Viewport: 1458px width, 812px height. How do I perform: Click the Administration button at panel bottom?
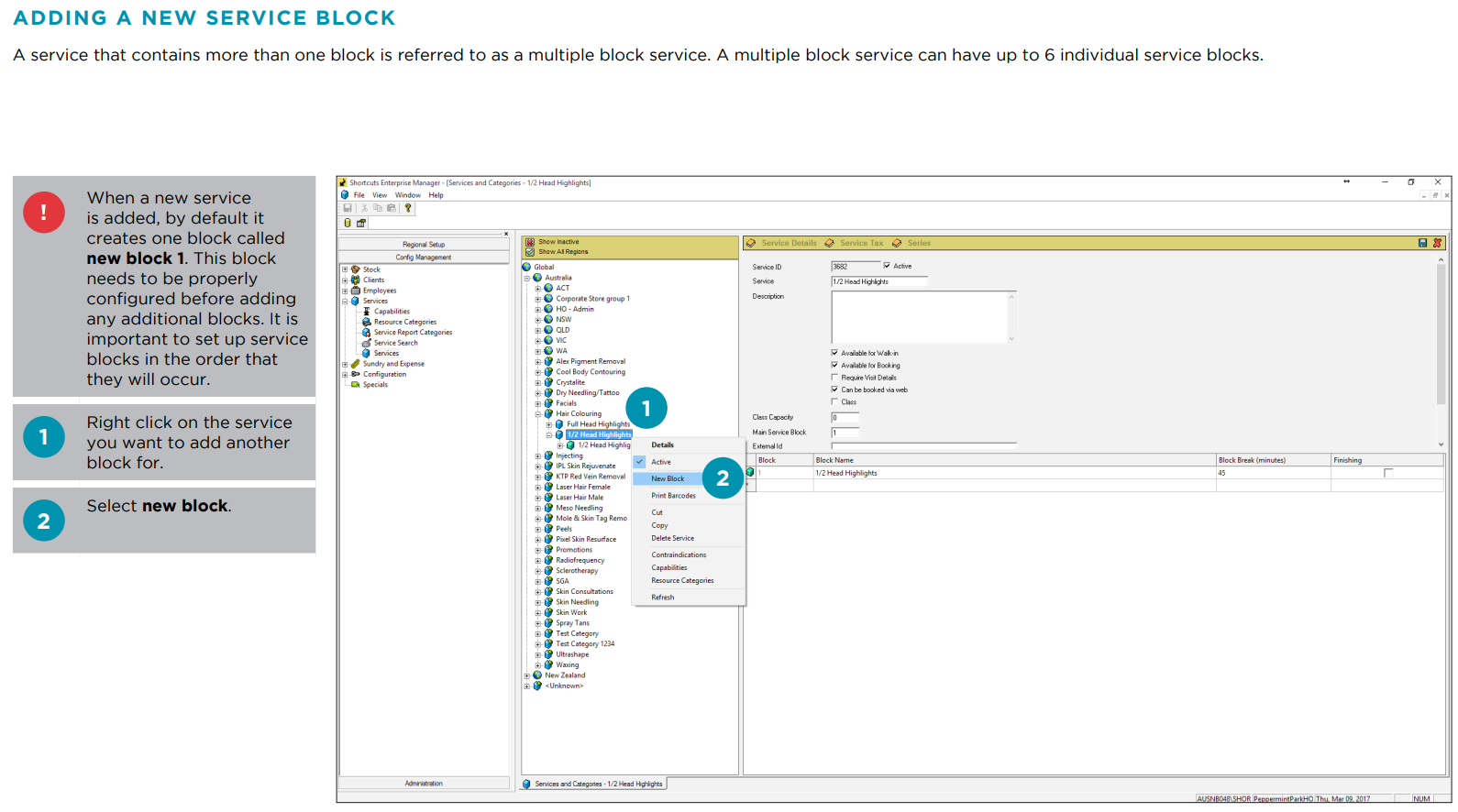coord(424,784)
